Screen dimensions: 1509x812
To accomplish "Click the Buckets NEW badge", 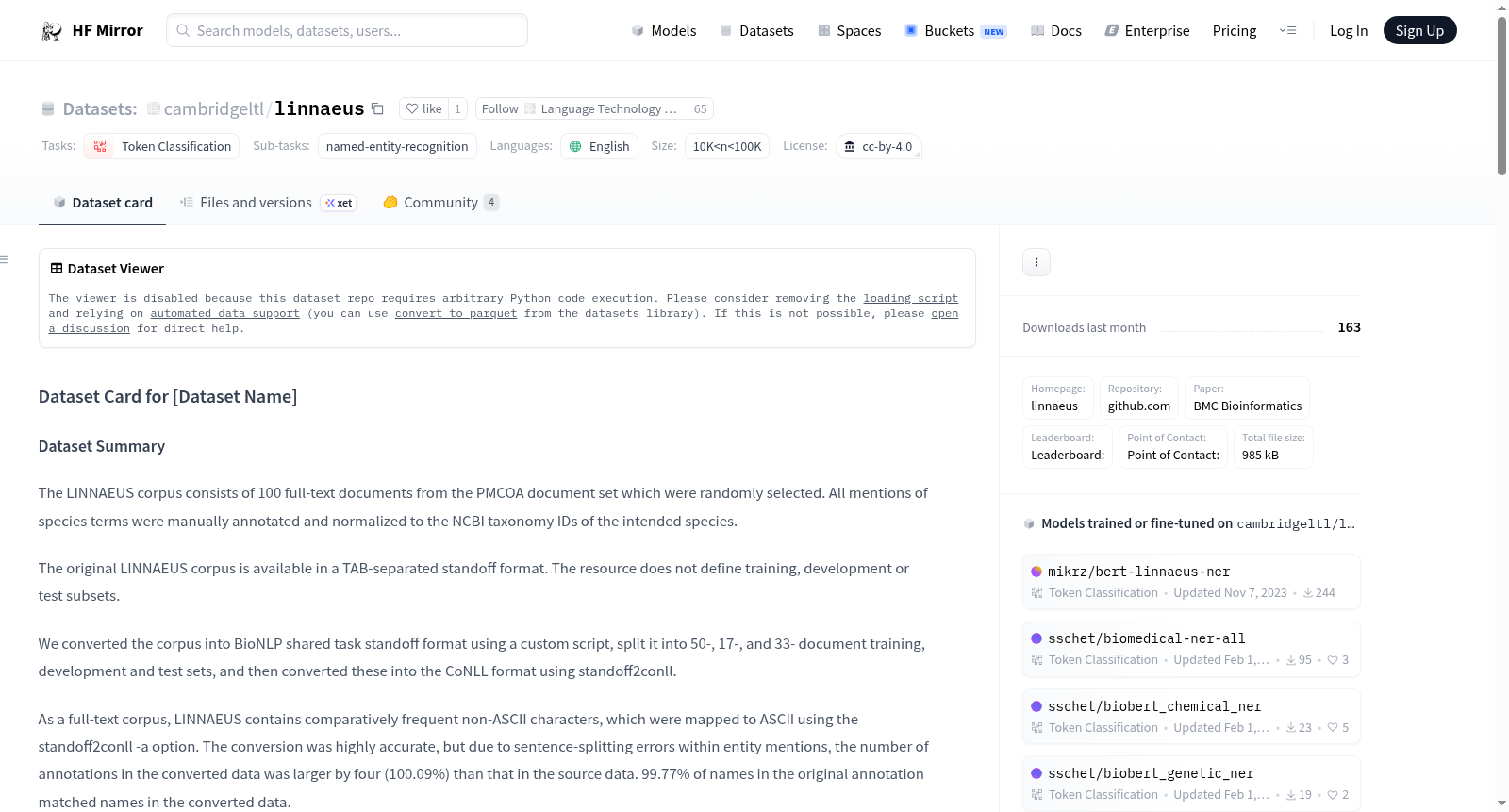I will pyautogui.click(x=994, y=32).
